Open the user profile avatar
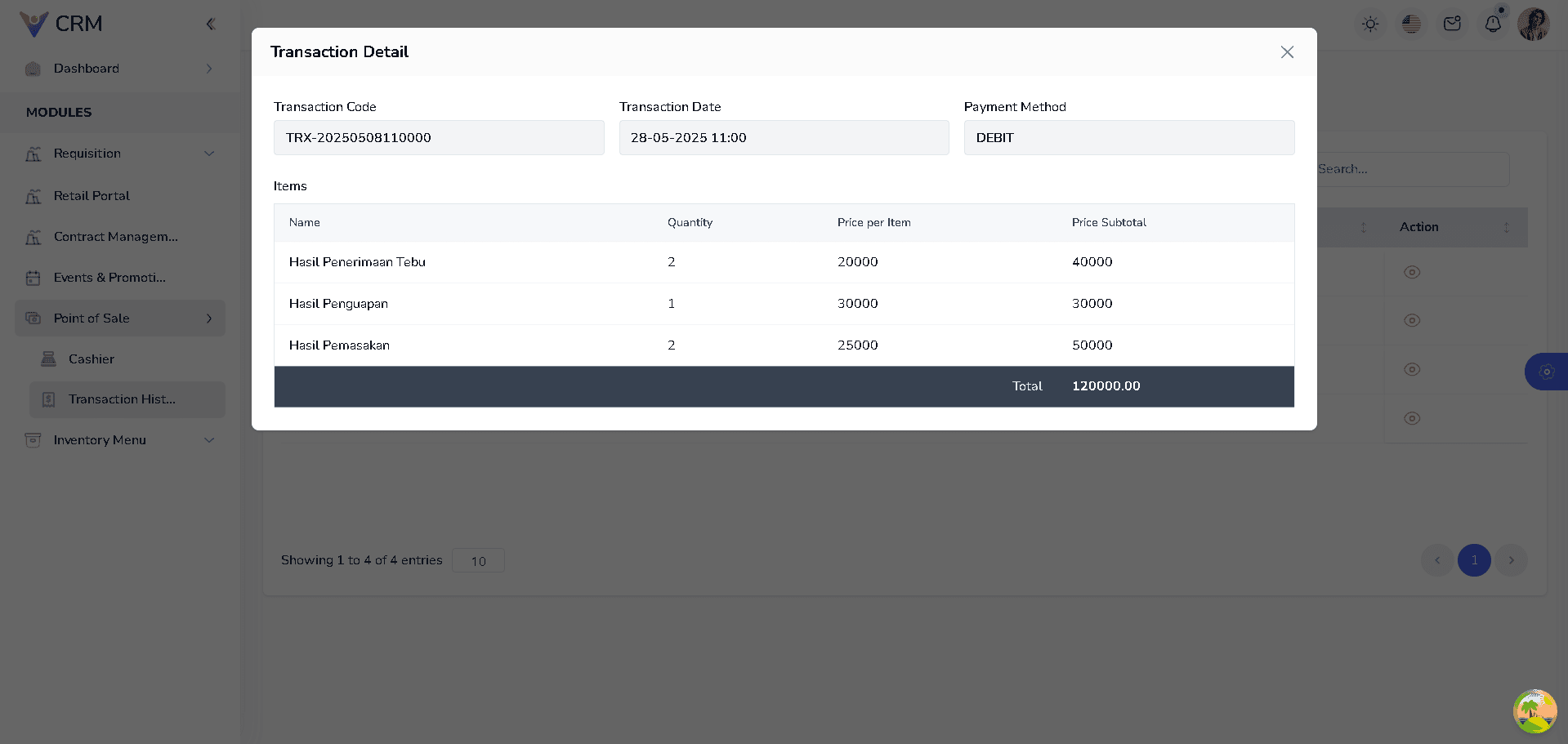 [x=1533, y=24]
